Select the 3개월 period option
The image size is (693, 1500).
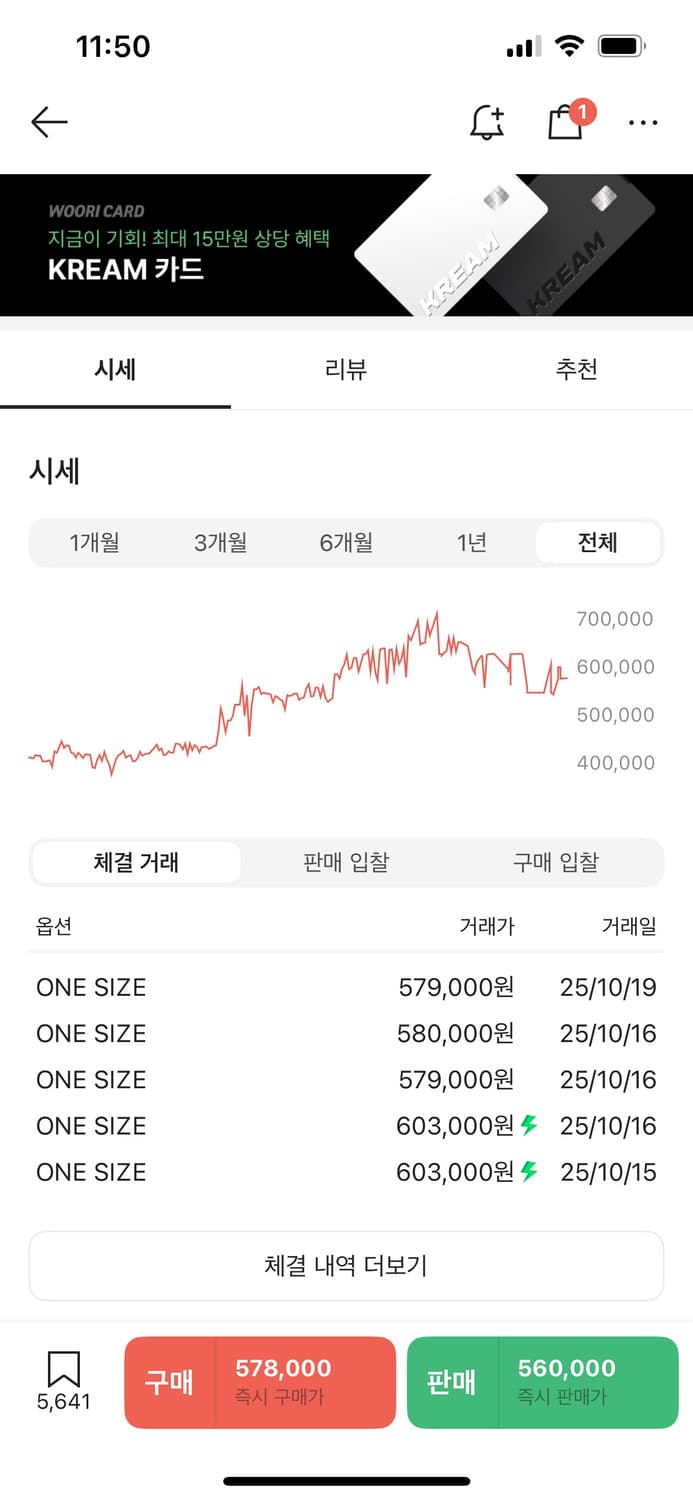pos(220,543)
